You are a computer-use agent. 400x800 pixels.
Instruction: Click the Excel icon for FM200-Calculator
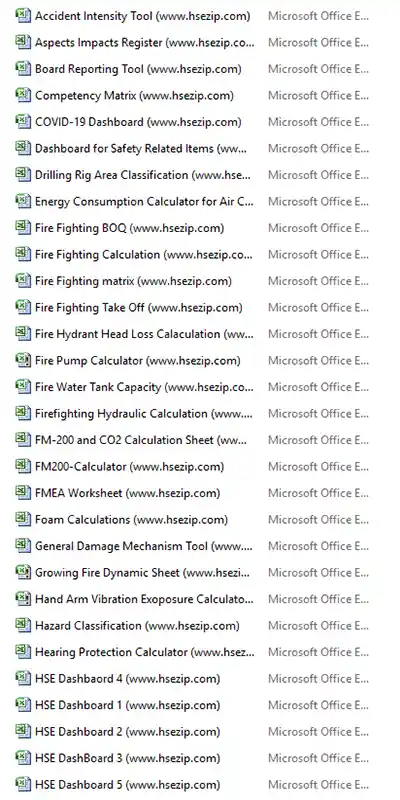coord(23,467)
